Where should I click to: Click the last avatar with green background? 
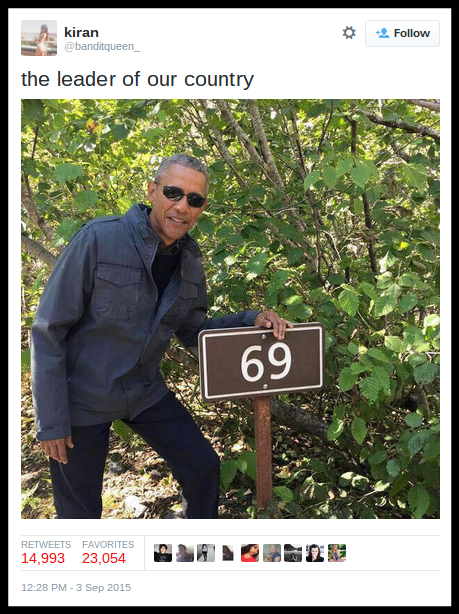337,553
